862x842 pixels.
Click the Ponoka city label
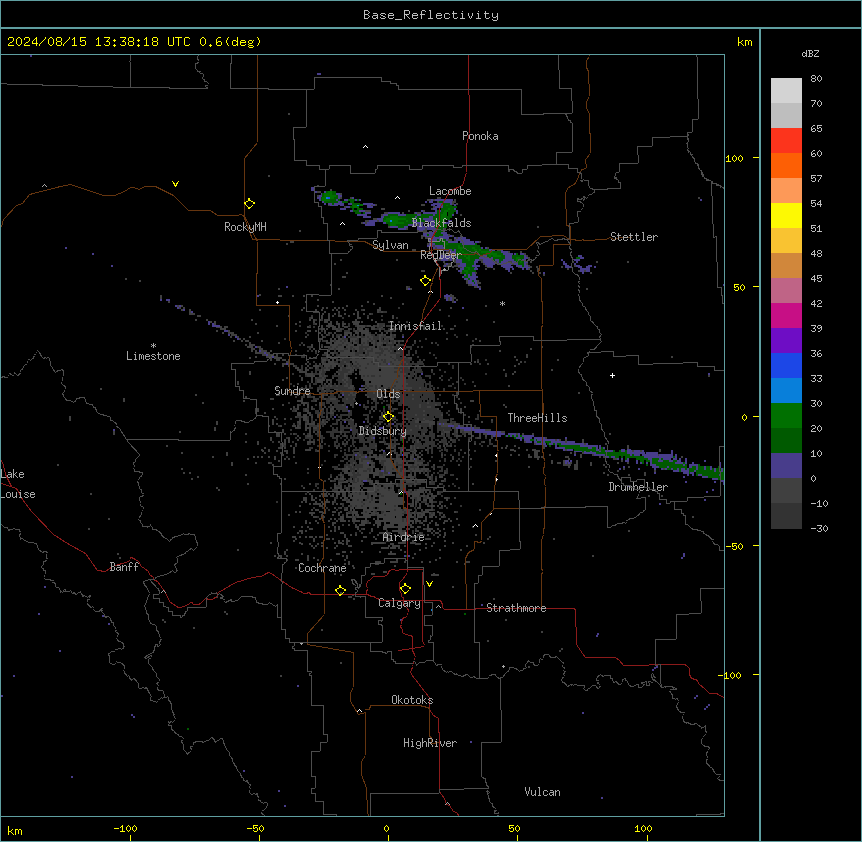(480, 136)
